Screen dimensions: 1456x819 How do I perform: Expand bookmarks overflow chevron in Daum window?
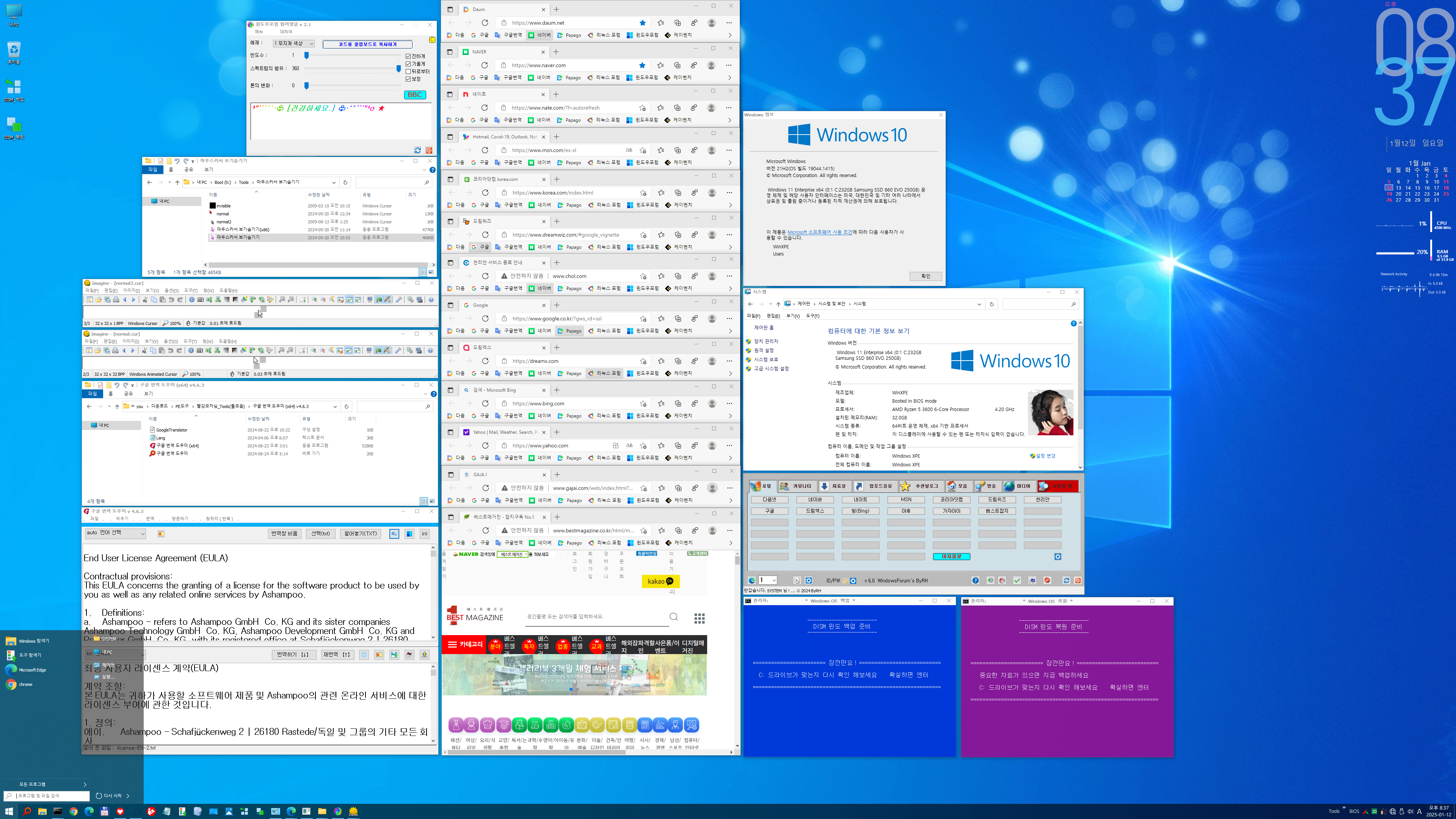[730, 35]
